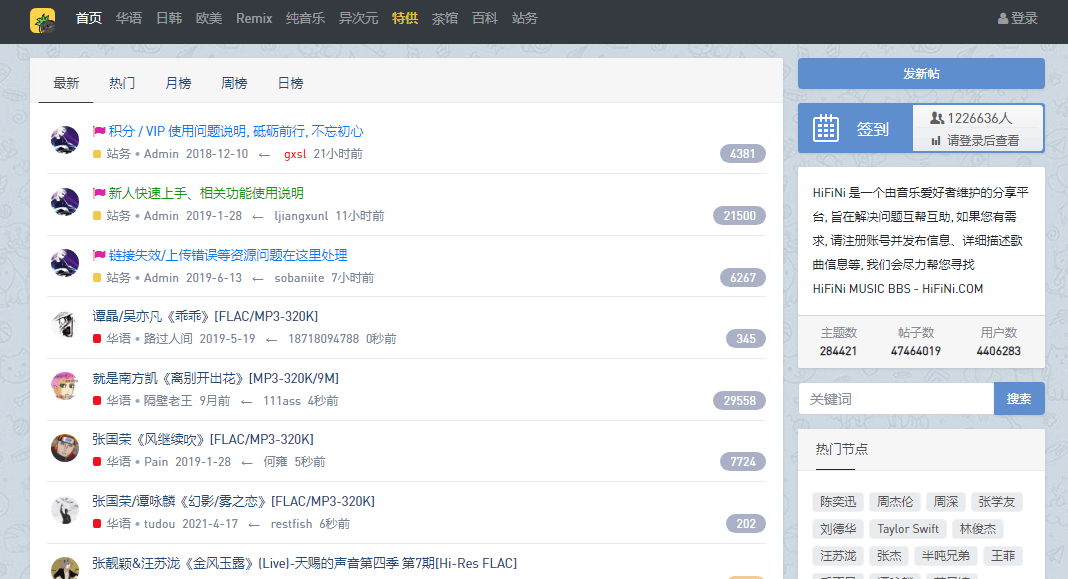Click the 4381 reply count badge
Image resolution: width=1068 pixels, height=579 pixels.
742,154
